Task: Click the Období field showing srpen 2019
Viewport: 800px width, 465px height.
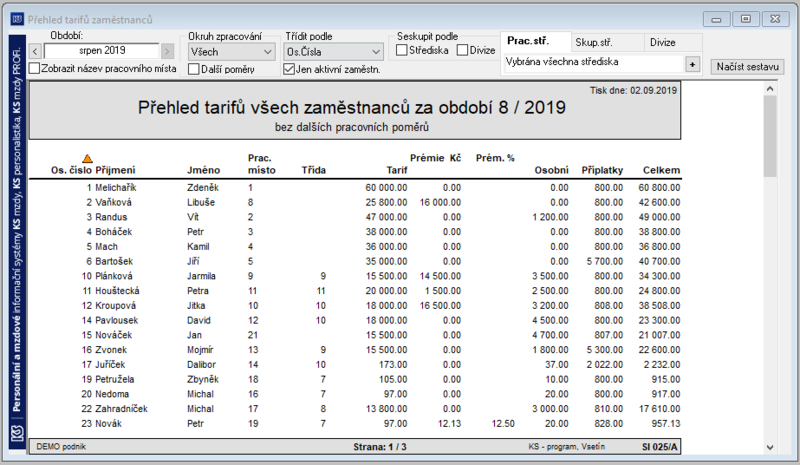Action: coord(102,51)
